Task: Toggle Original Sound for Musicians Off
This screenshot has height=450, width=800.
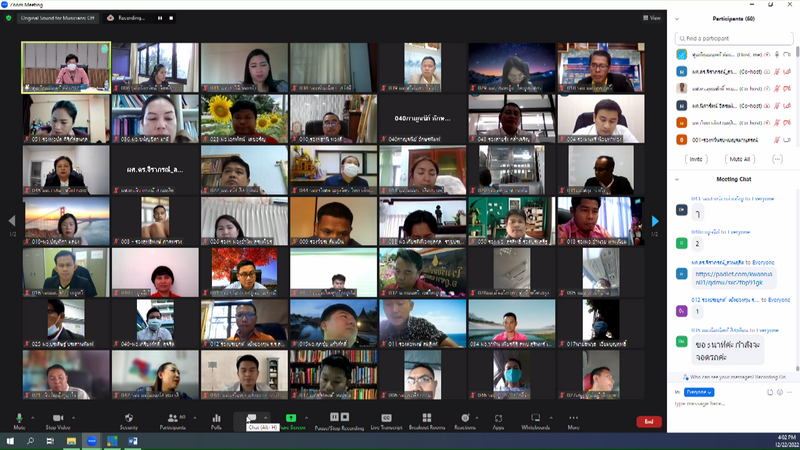Action: (58, 18)
